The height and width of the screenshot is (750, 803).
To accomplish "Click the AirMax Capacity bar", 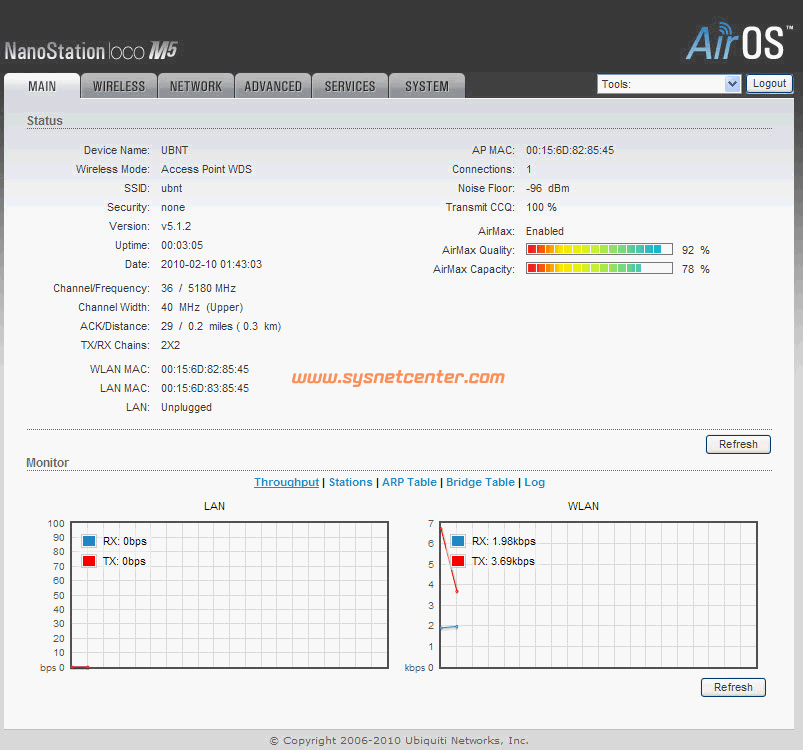I will point(599,269).
